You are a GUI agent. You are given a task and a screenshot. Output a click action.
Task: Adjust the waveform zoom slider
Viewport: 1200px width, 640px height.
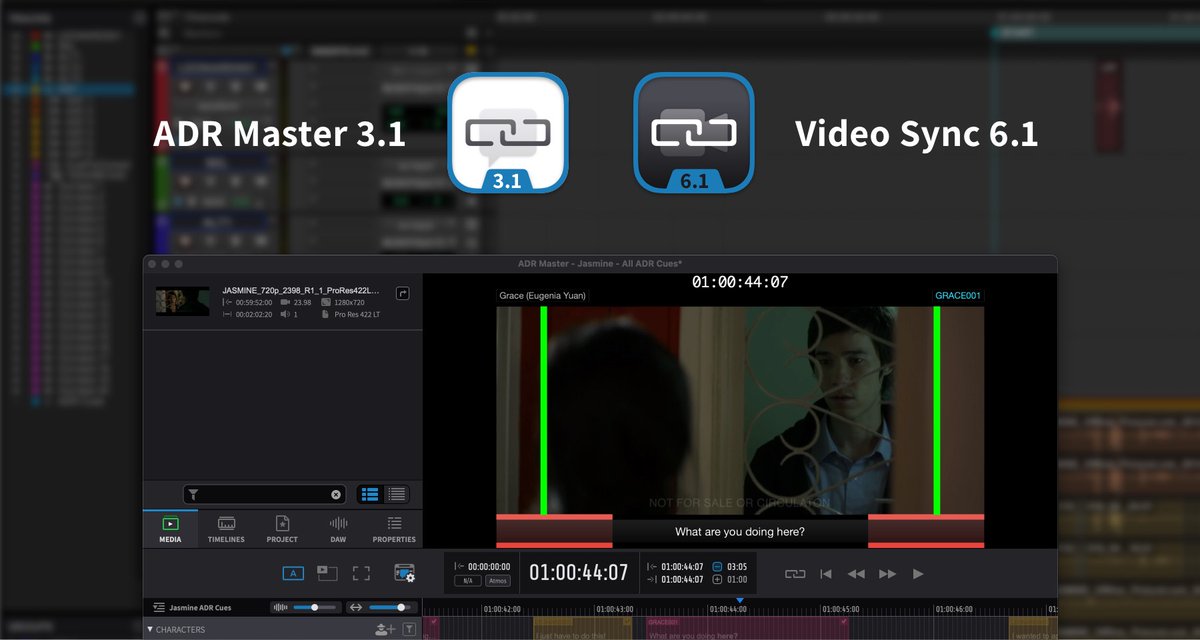coord(314,607)
